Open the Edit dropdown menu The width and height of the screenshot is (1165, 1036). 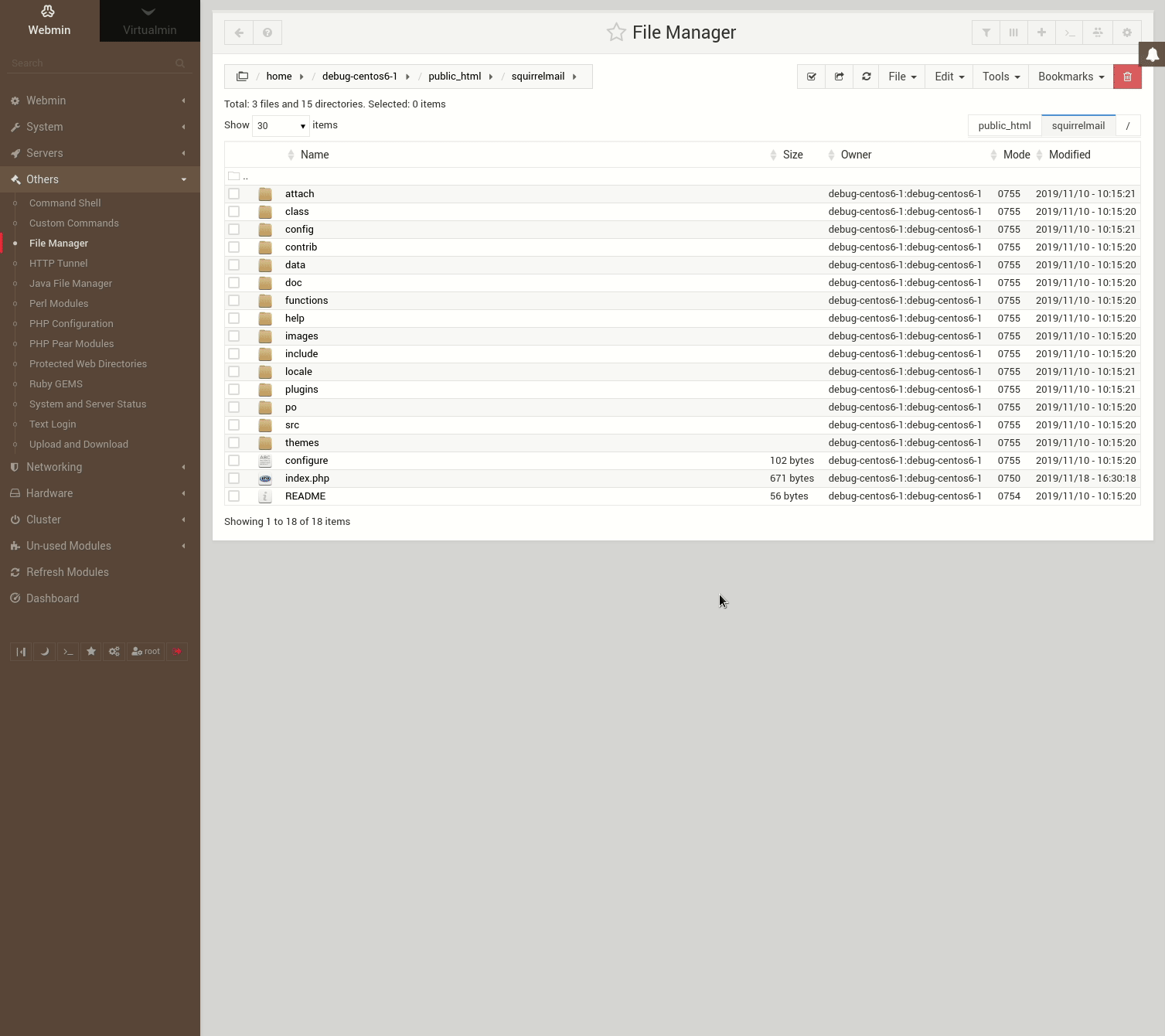(949, 77)
